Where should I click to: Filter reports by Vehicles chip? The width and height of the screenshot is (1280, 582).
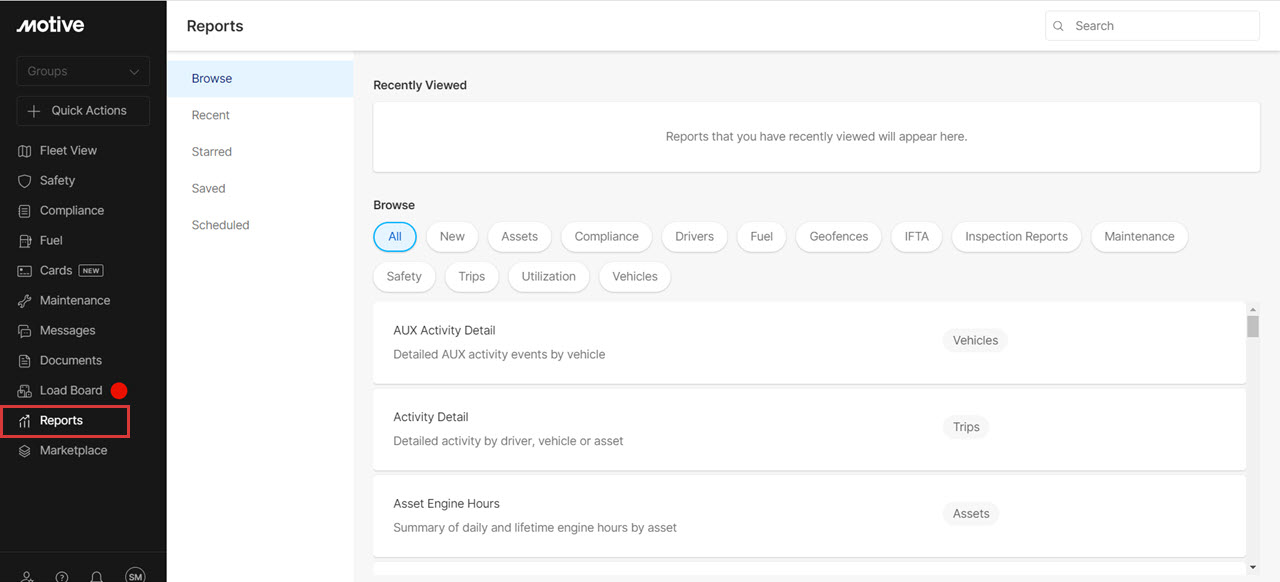[x=635, y=277]
